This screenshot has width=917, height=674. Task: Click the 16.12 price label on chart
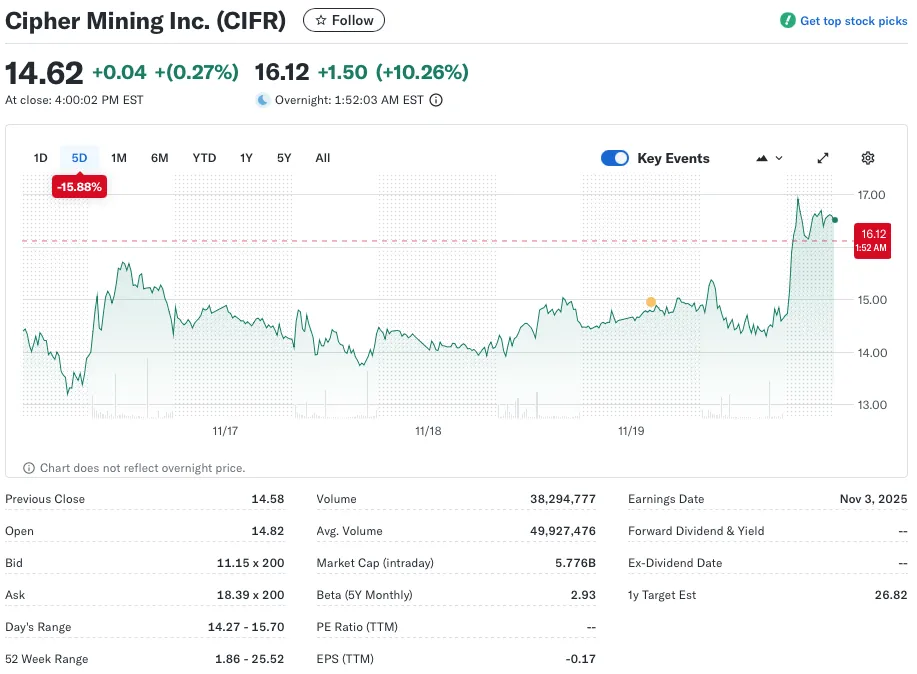[x=873, y=240]
